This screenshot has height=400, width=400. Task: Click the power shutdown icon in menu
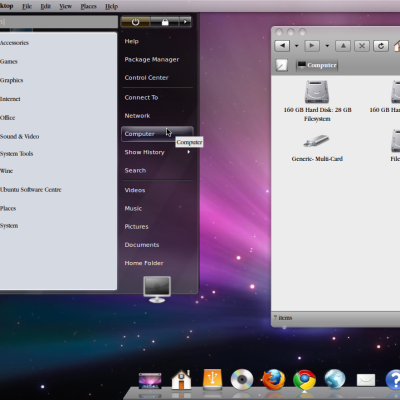135,22
